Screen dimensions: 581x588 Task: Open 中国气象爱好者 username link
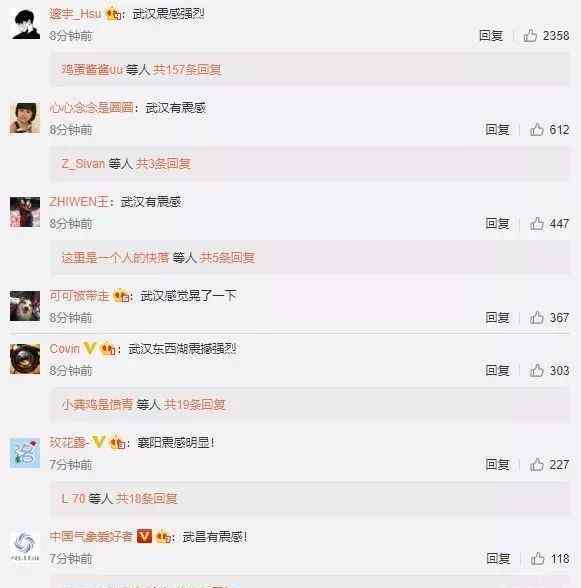(91, 537)
